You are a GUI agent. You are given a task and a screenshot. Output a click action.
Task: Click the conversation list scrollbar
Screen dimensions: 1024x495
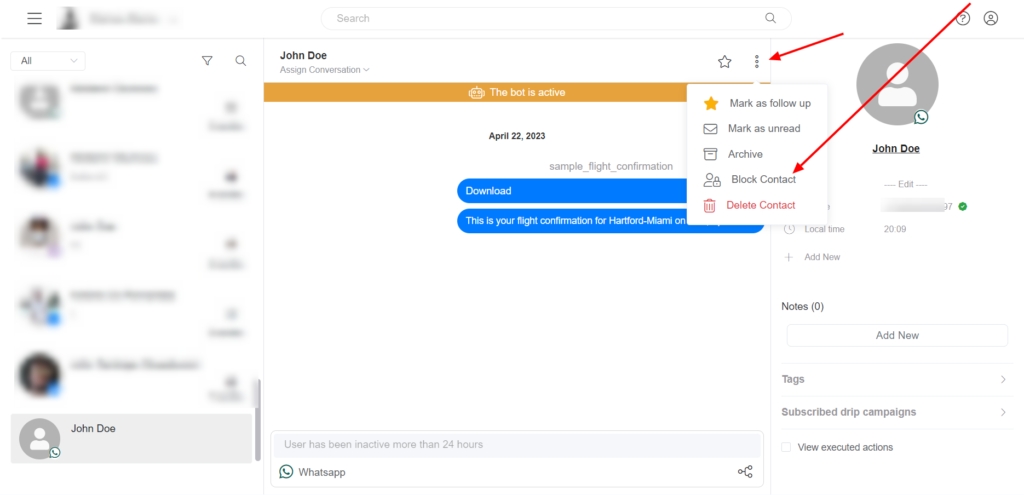[x=258, y=420]
